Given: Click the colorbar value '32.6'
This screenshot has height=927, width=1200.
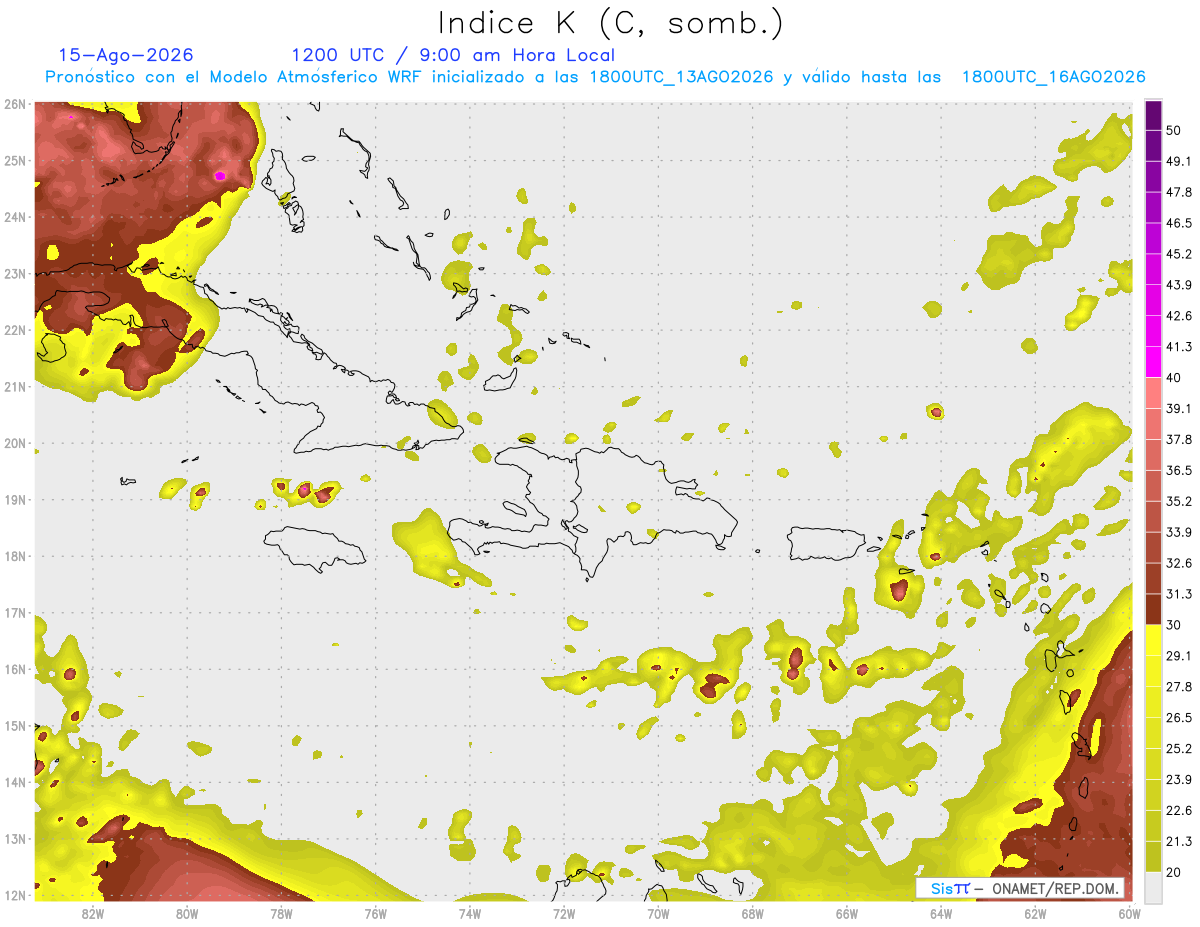Looking at the screenshot, I should 1178,563.
